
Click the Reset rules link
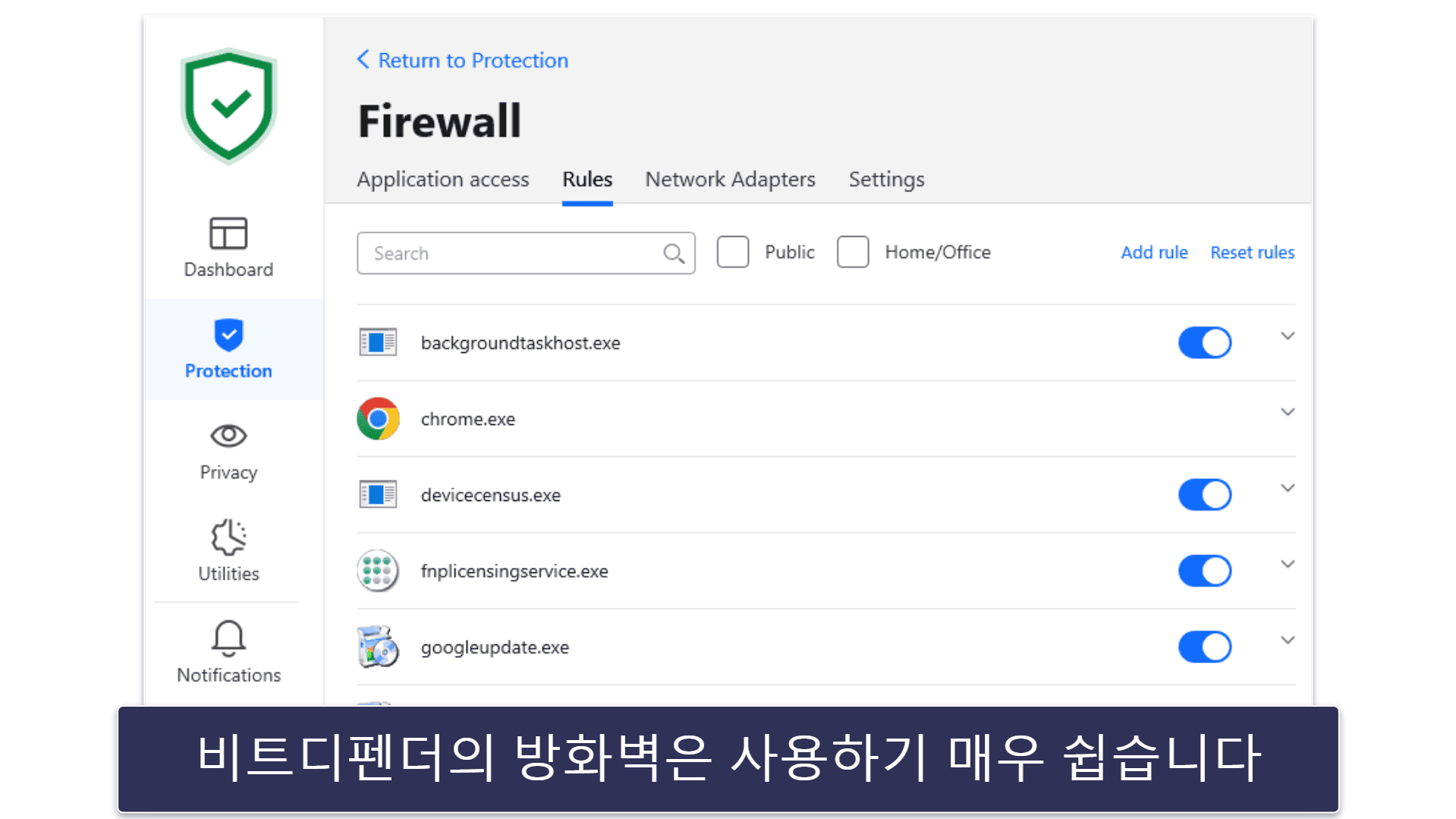pyautogui.click(x=1252, y=252)
